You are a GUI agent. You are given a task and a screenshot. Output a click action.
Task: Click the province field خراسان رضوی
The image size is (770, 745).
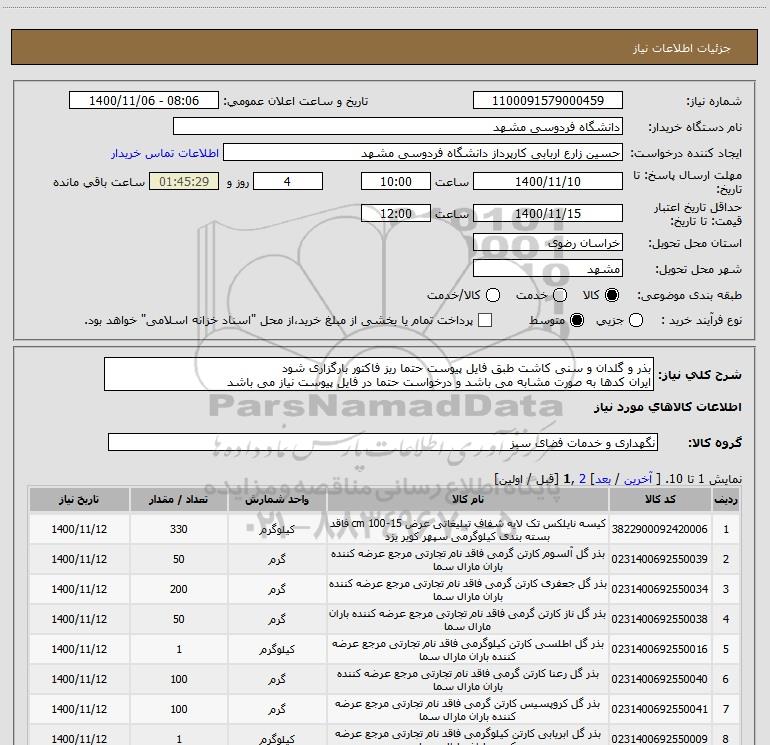pos(548,242)
